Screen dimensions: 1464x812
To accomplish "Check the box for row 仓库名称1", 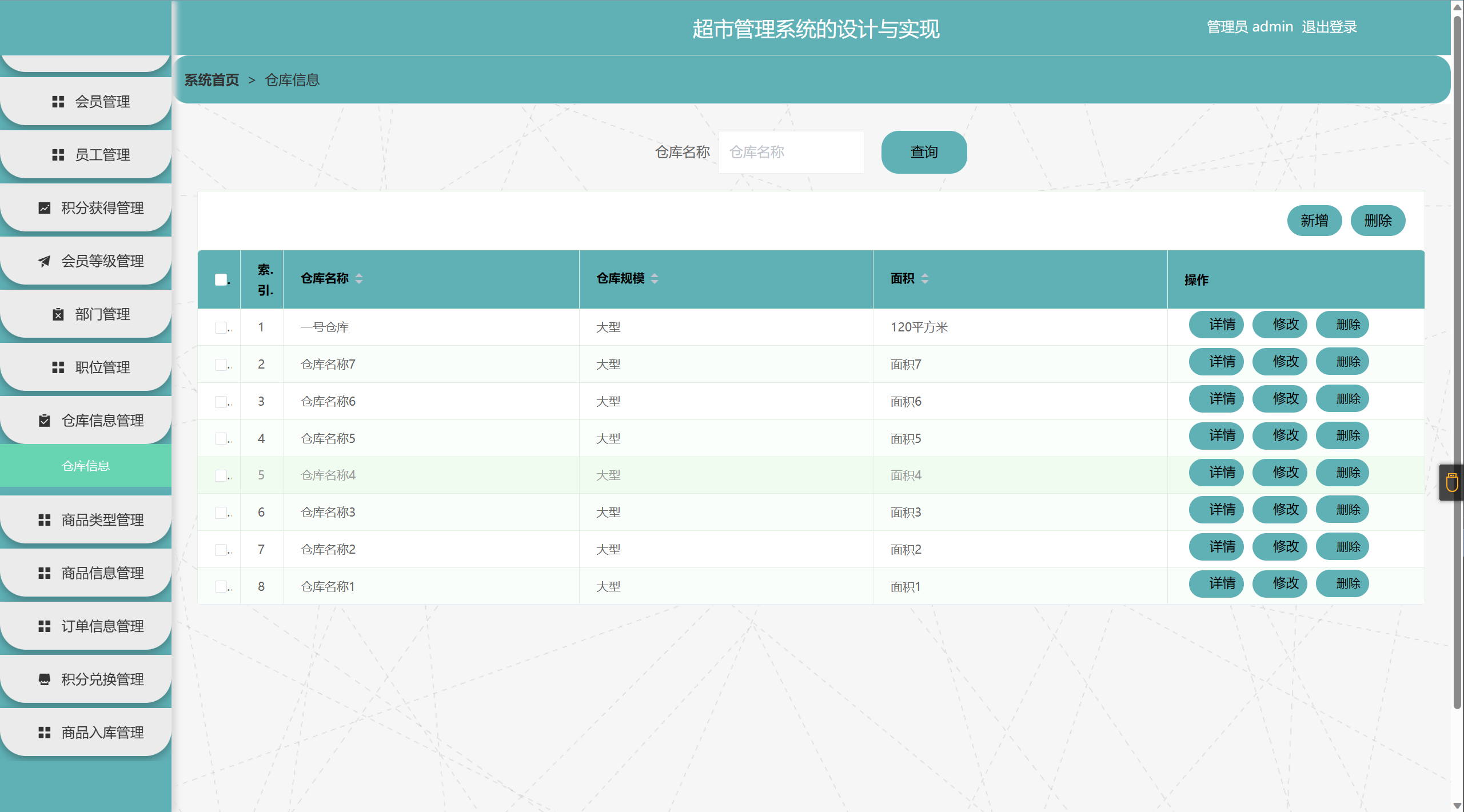I will point(221,586).
